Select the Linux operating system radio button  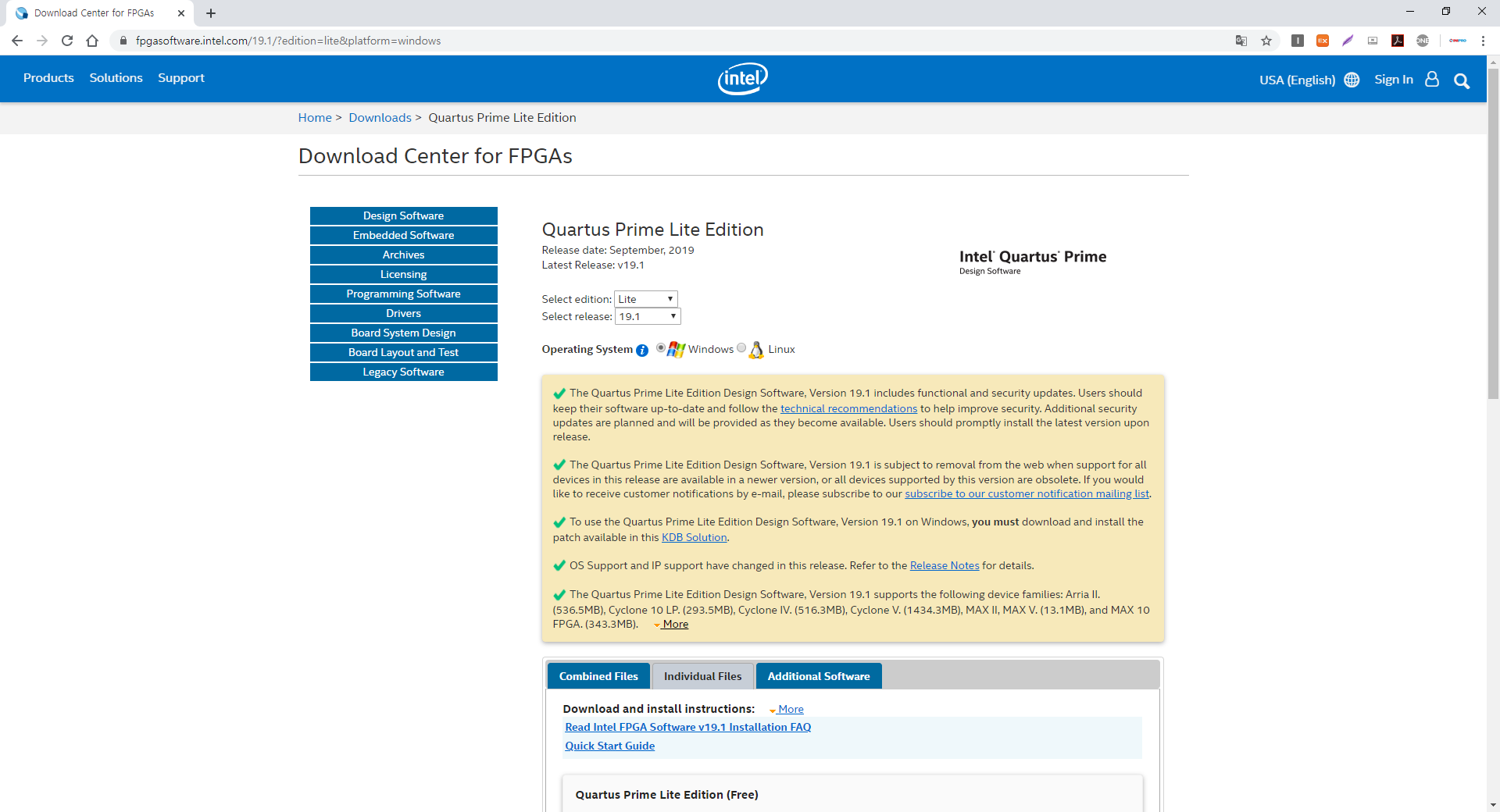741,348
